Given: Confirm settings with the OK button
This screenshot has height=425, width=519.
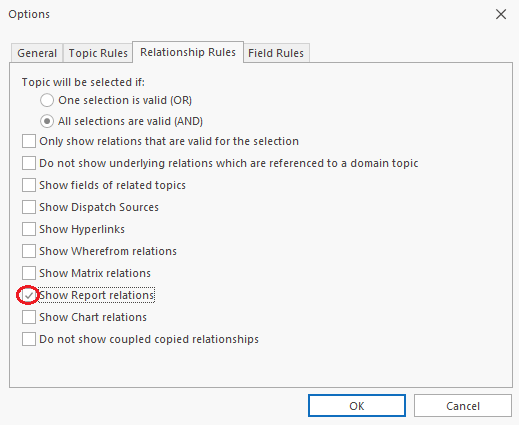Looking at the screenshot, I should (x=357, y=406).
